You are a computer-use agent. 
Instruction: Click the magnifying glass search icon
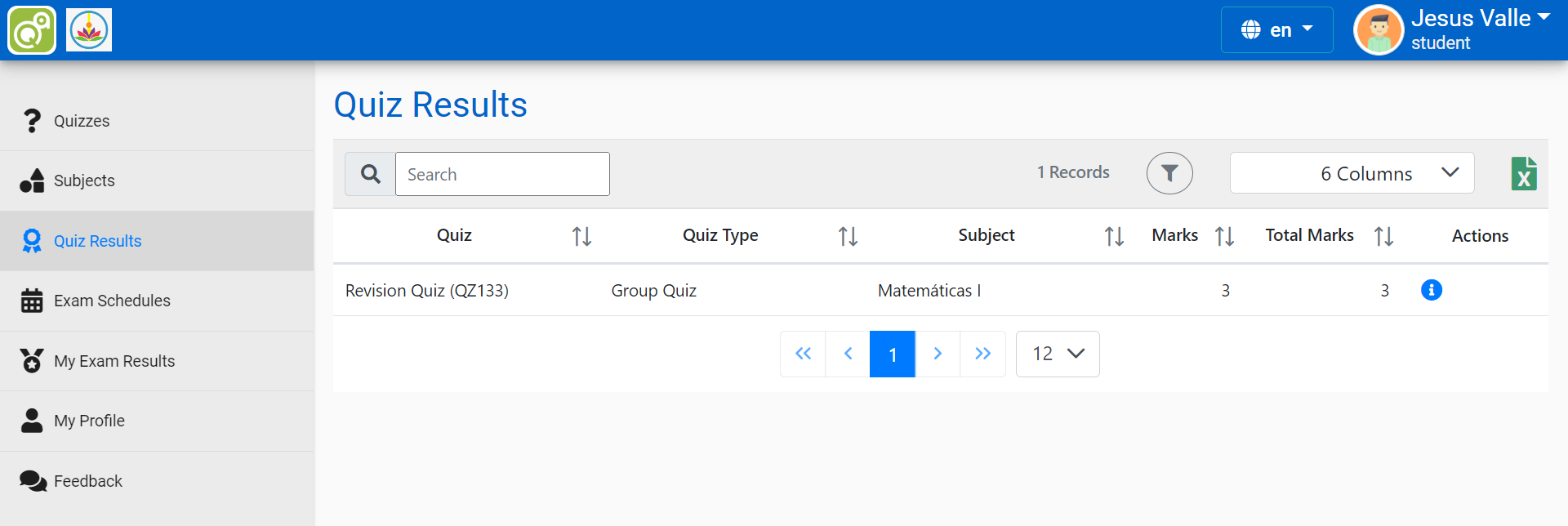[370, 174]
